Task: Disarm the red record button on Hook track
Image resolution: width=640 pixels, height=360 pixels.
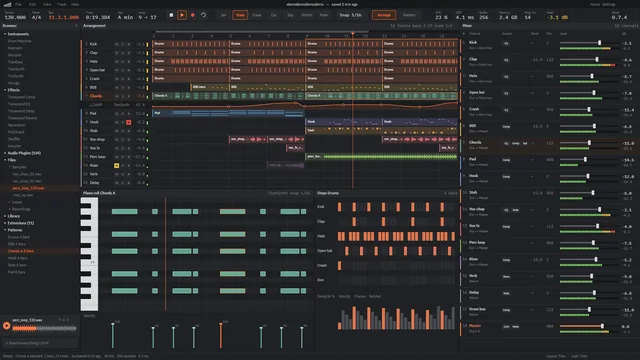Action: (x=129, y=122)
